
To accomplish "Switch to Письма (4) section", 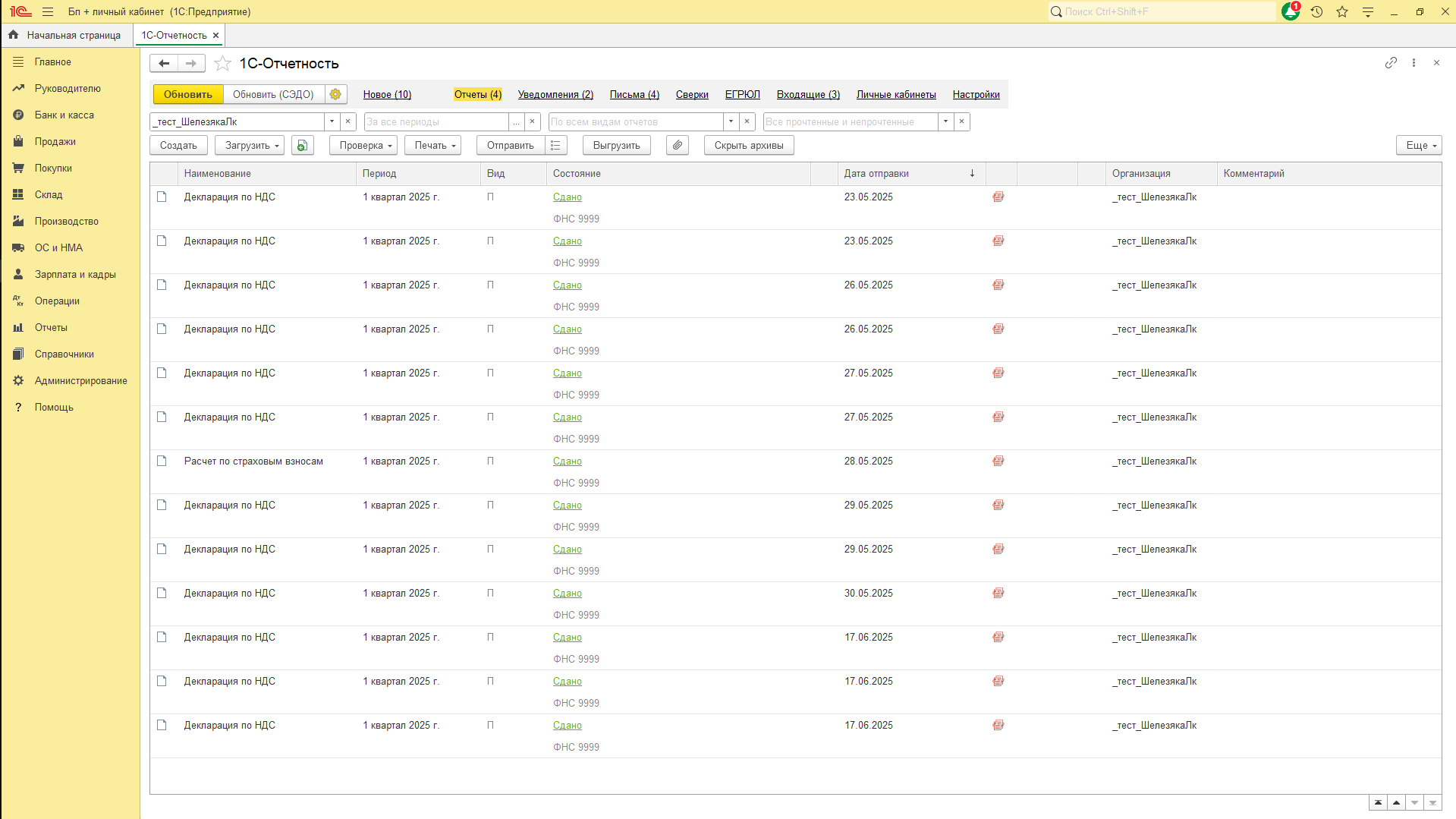I will [x=634, y=94].
